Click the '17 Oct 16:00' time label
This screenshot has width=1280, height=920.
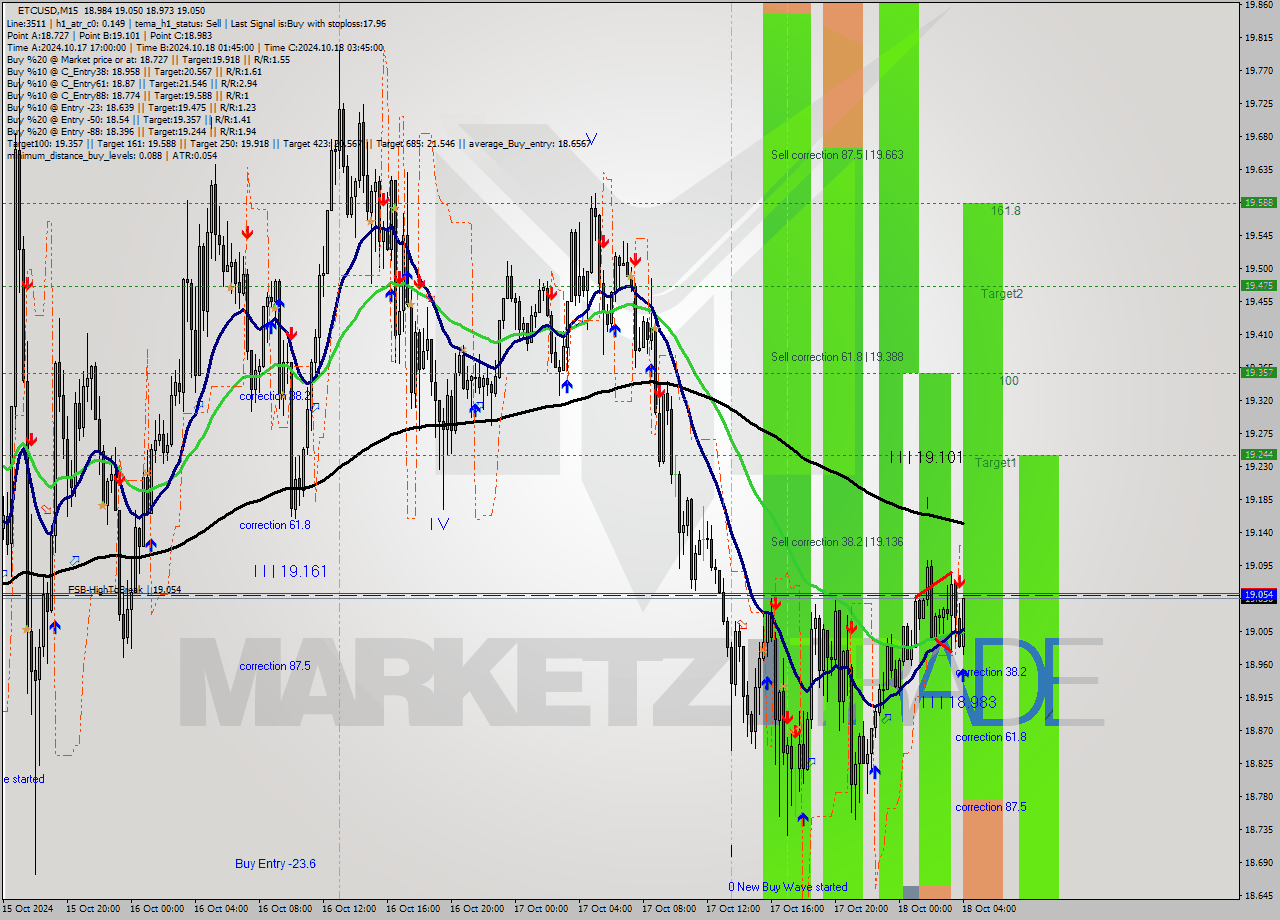pyautogui.click(x=796, y=909)
